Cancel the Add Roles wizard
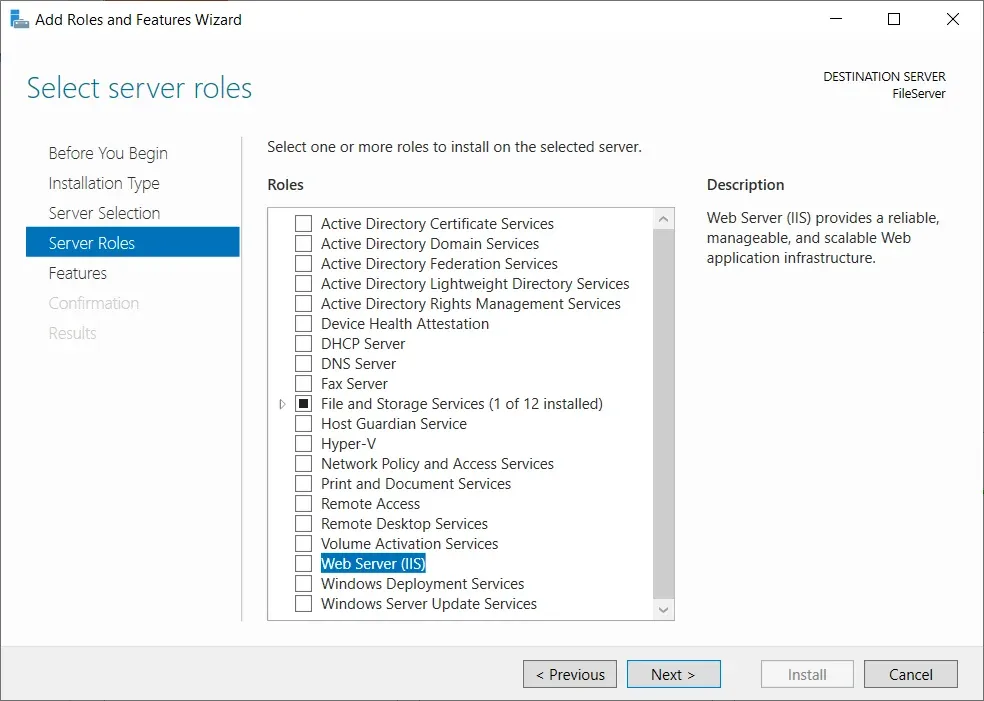984x701 pixels. [910, 674]
